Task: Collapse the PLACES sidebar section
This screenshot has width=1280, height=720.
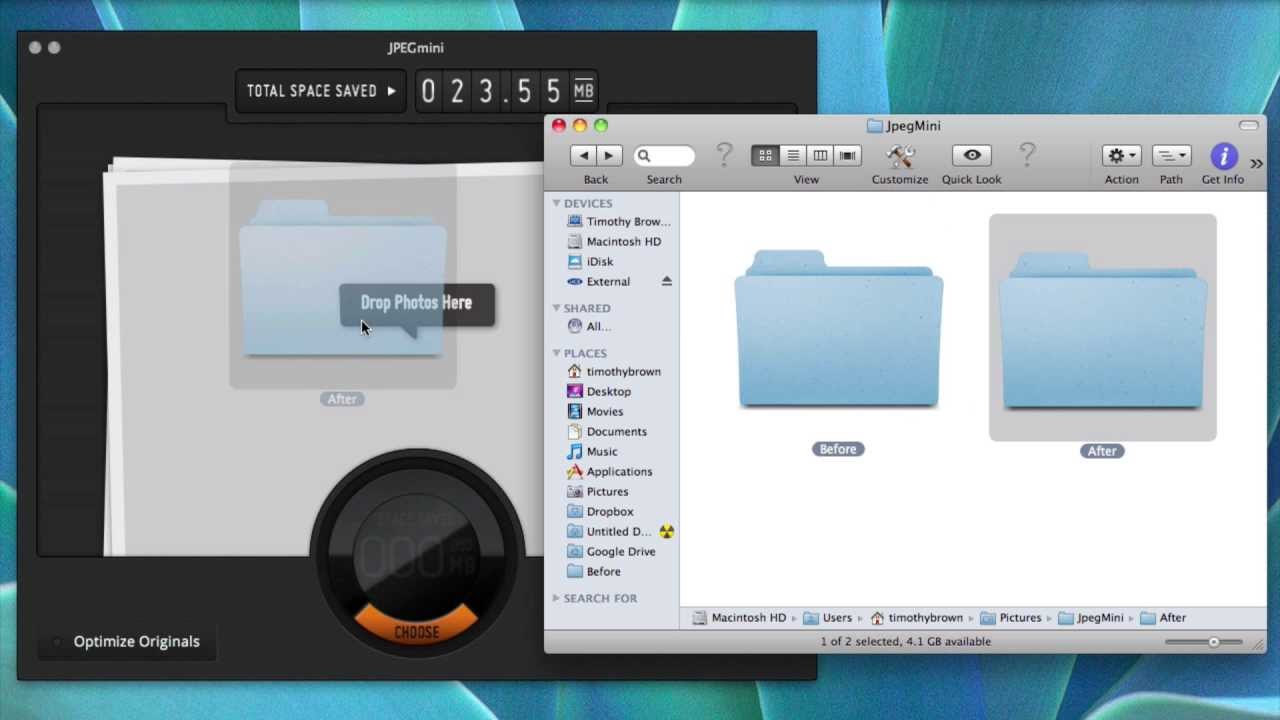Action: [556, 353]
